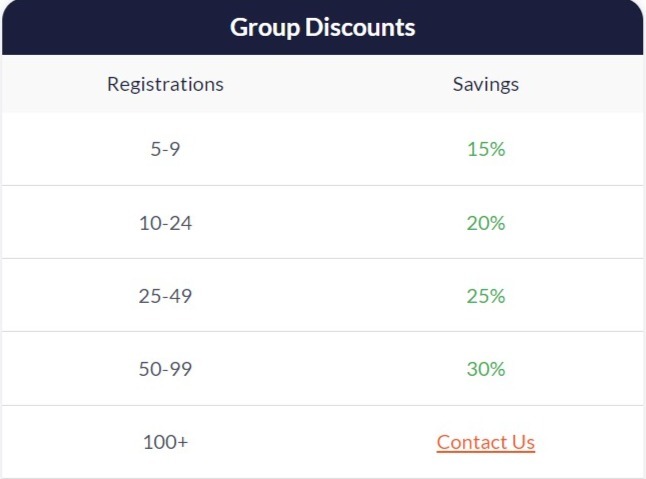The image size is (646, 479).
Task: Open the Contact Us link
Action: point(486,442)
